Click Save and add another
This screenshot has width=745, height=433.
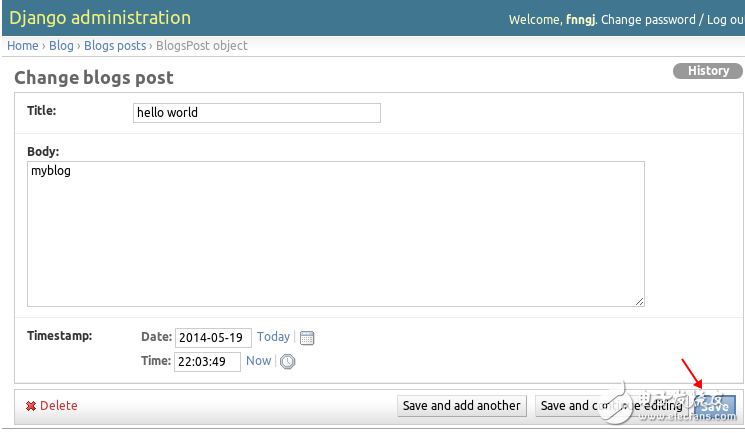461,406
